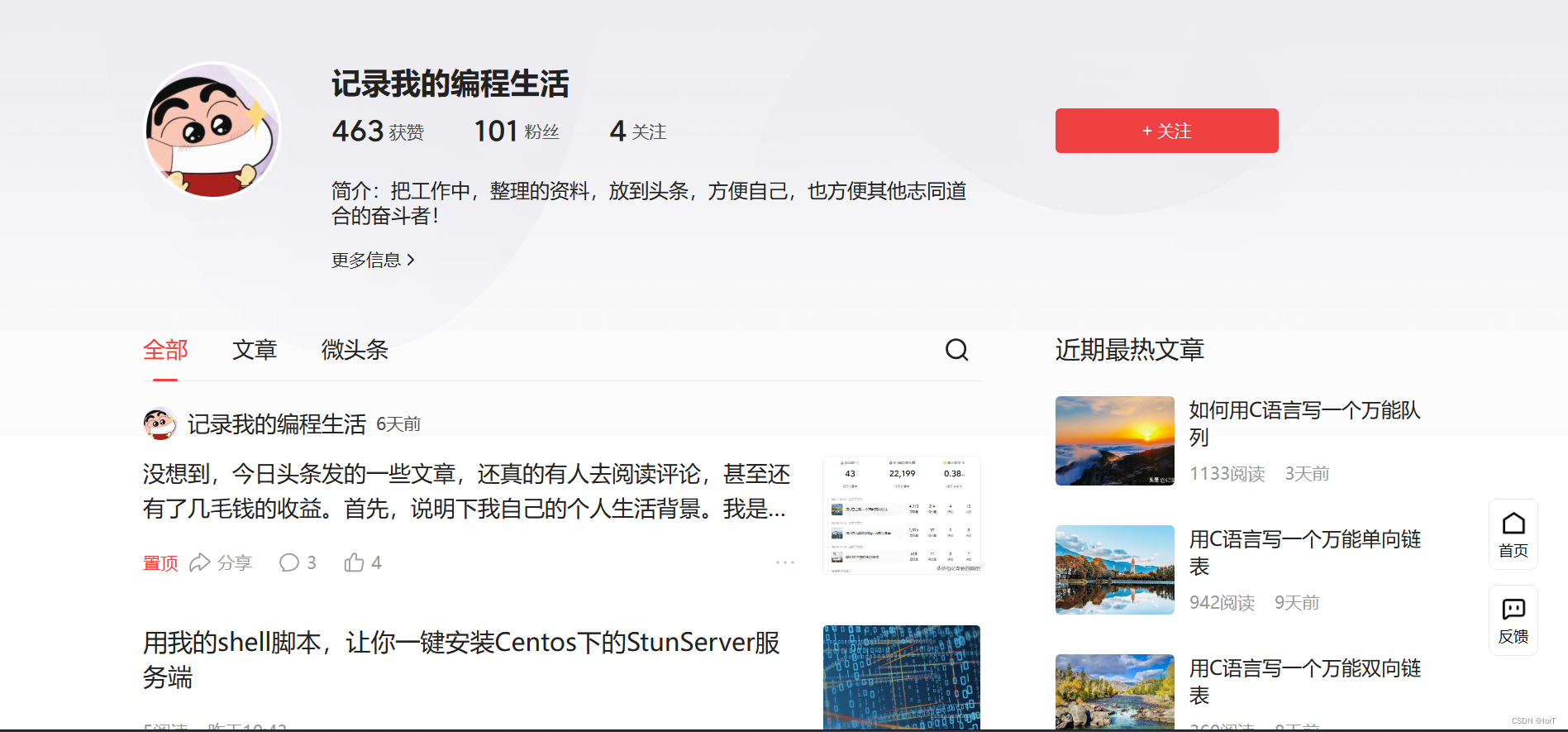The height and width of the screenshot is (732, 1568).
Task: Go to 首页 home icon
Action: tap(1513, 534)
